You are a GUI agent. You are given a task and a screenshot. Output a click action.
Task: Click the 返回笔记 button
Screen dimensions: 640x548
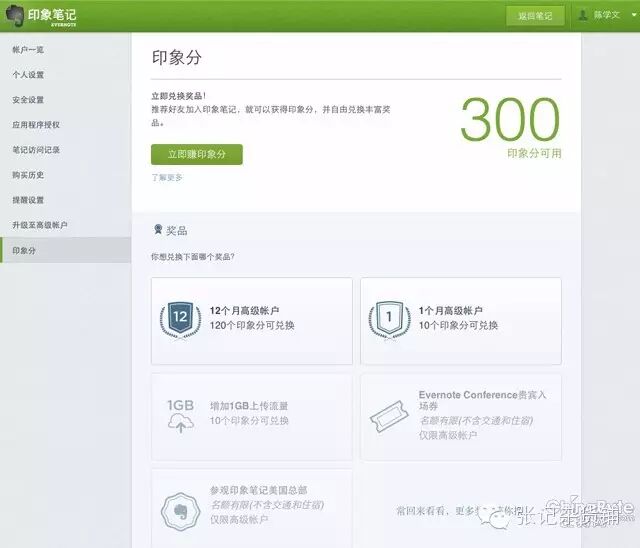[x=535, y=16]
